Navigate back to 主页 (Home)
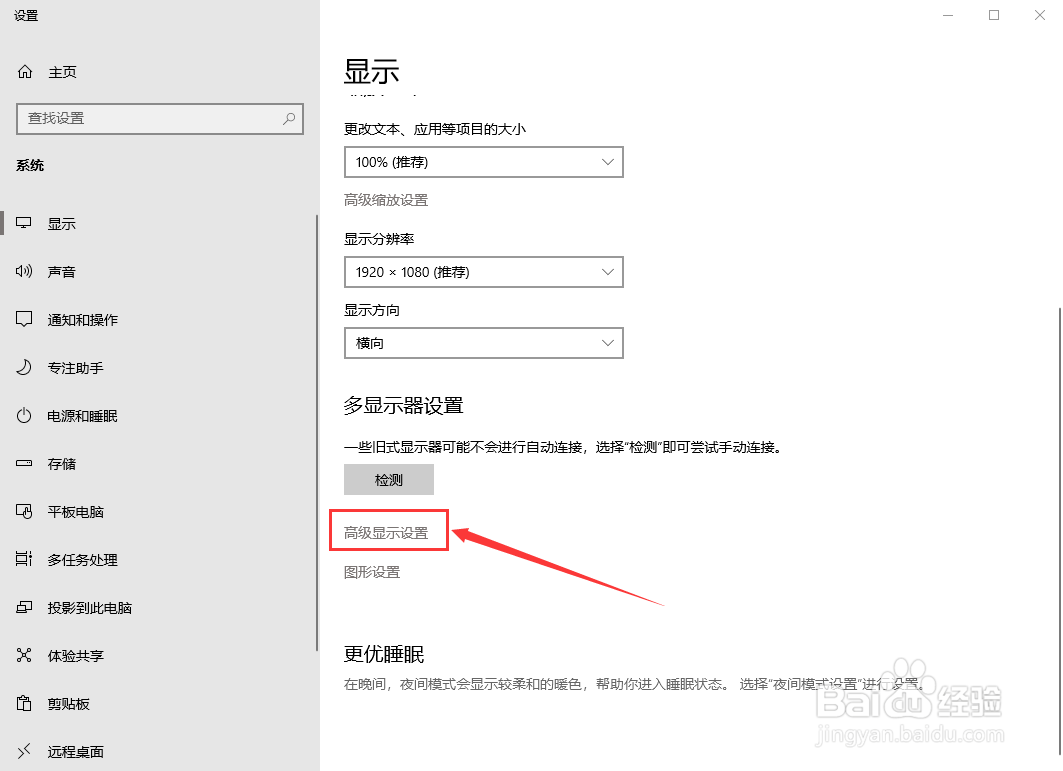1063x771 pixels. 62,71
